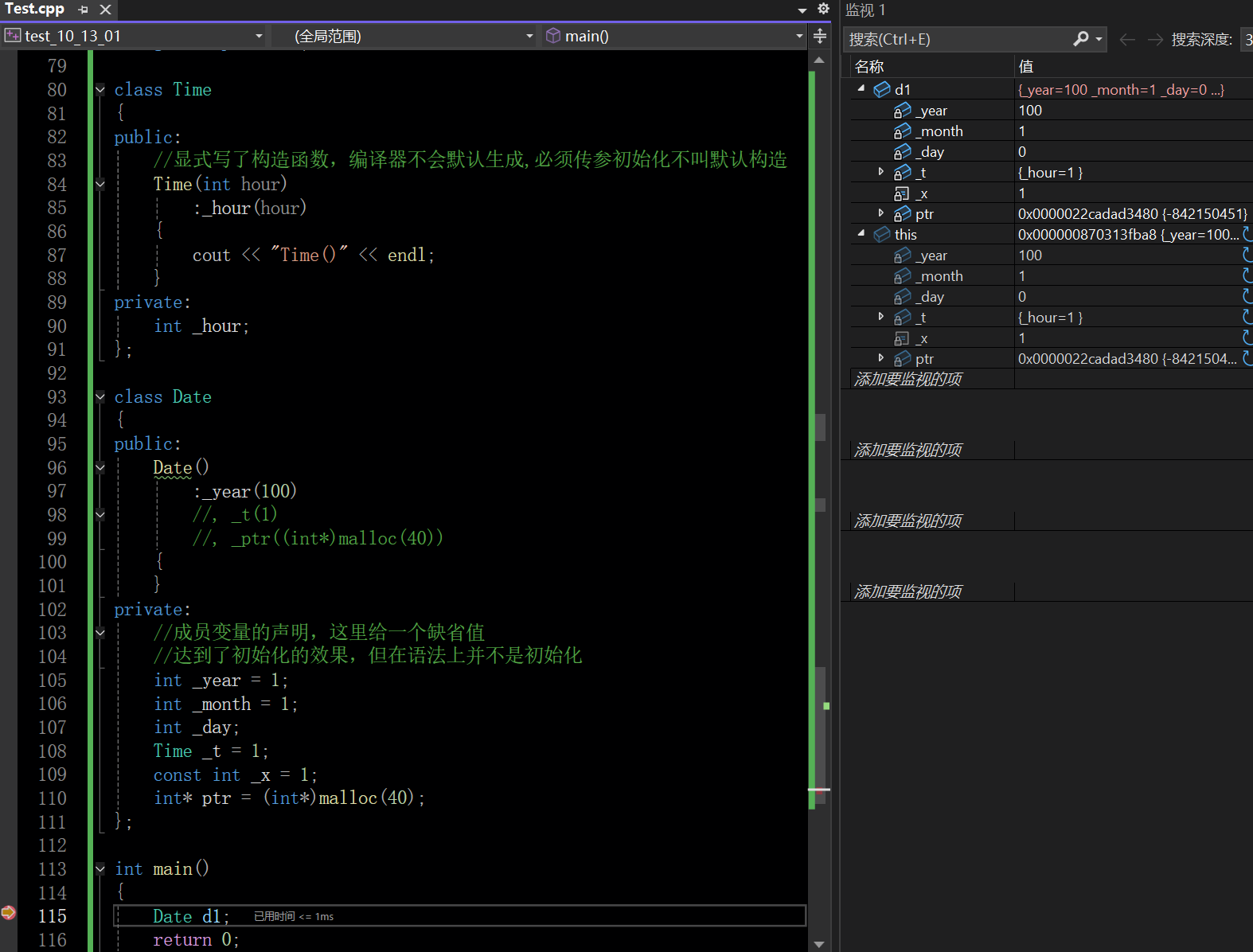Click the third 添加要监视的项 entry
Image resolution: width=1253 pixels, height=952 pixels.
tap(908, 521)
